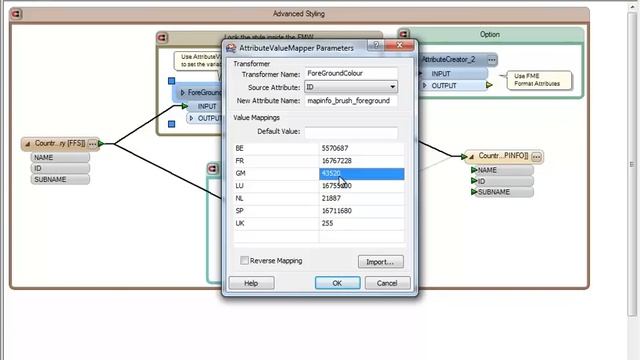
Task: Click green arrow beside SUBNAME in writer
Action: (474, 192)
